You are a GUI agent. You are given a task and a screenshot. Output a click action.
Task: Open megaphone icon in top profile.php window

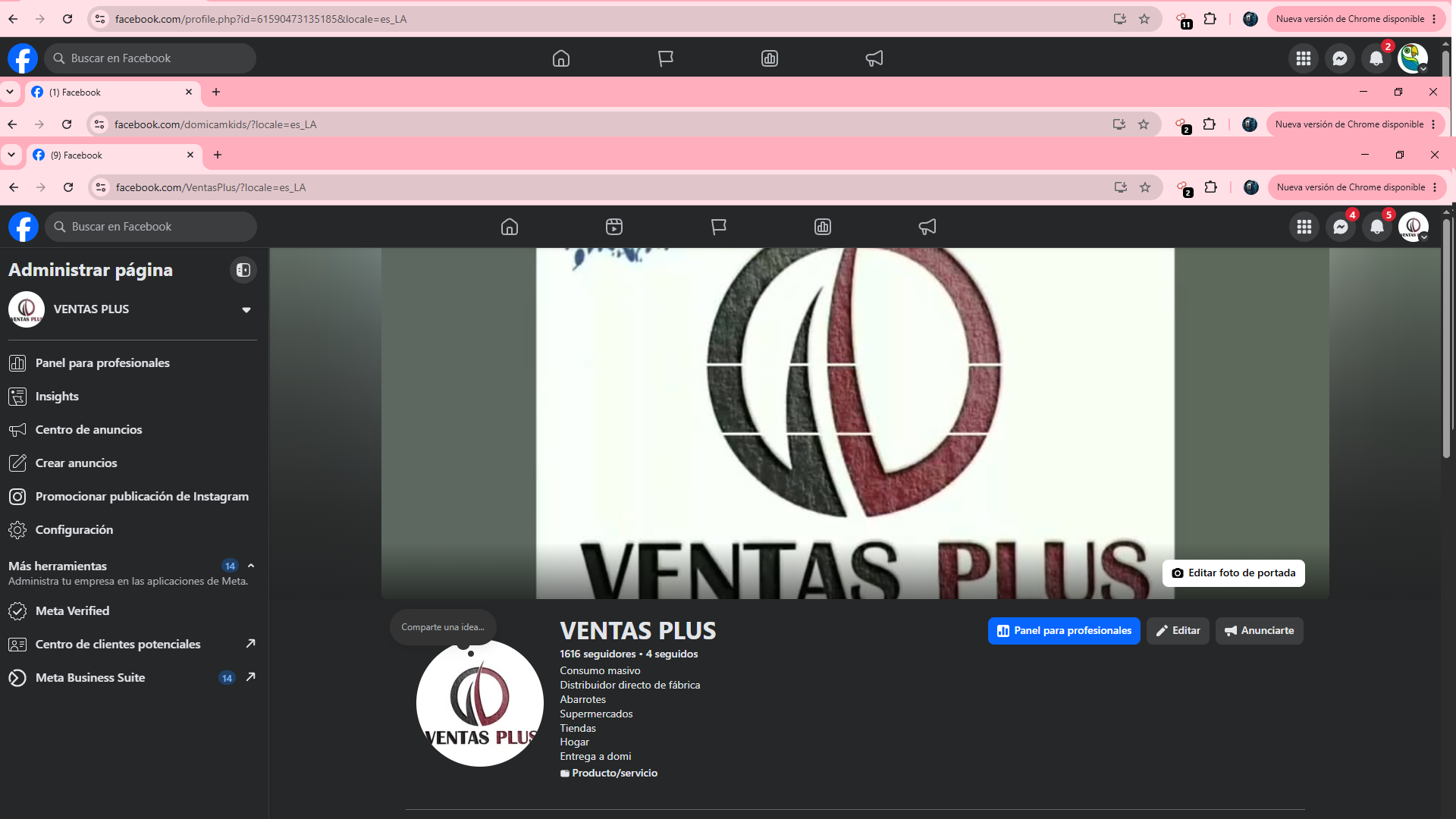click(x=874, y=58)
